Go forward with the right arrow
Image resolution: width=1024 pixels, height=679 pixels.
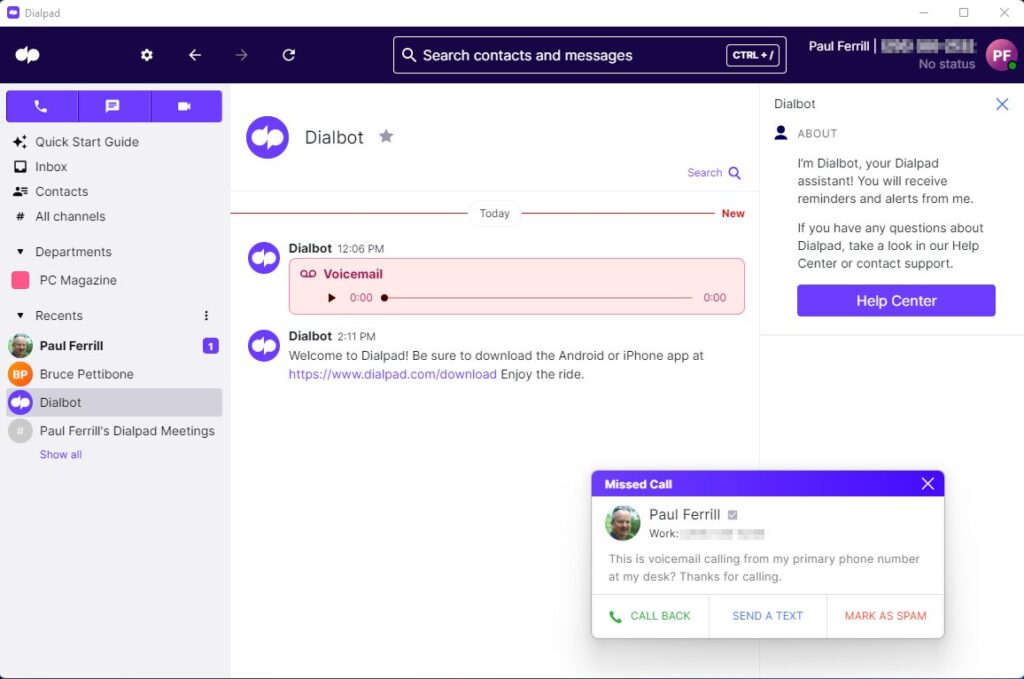pos(242,55)
